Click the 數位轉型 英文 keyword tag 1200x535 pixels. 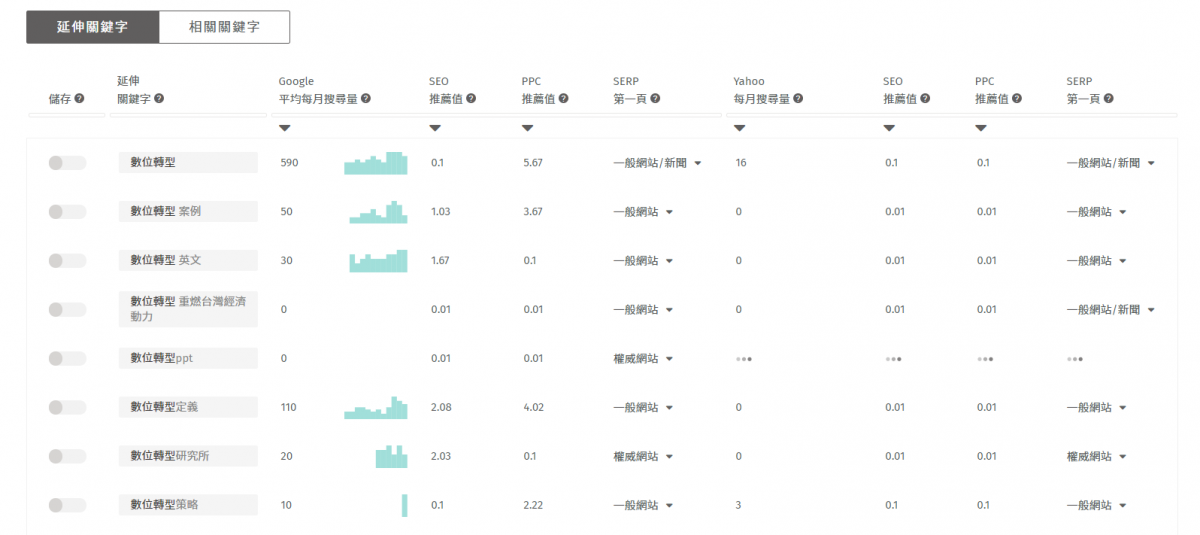pyautogui.click(x=188, y=260)
